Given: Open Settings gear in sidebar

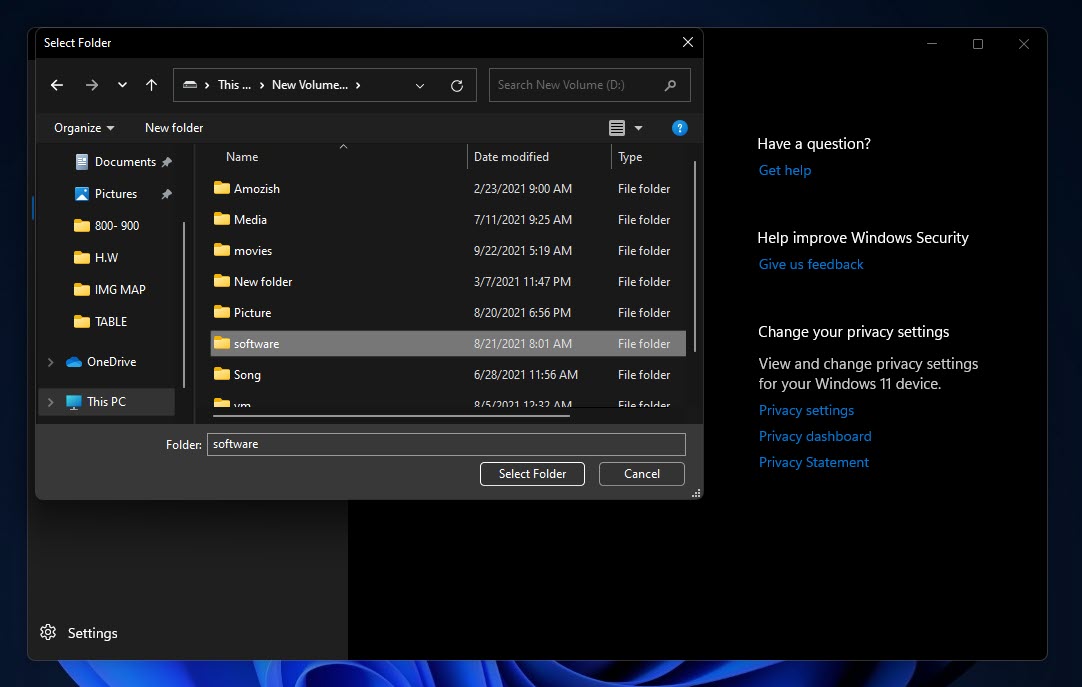Looking at the screenshot, I should [x=48, y=633].
